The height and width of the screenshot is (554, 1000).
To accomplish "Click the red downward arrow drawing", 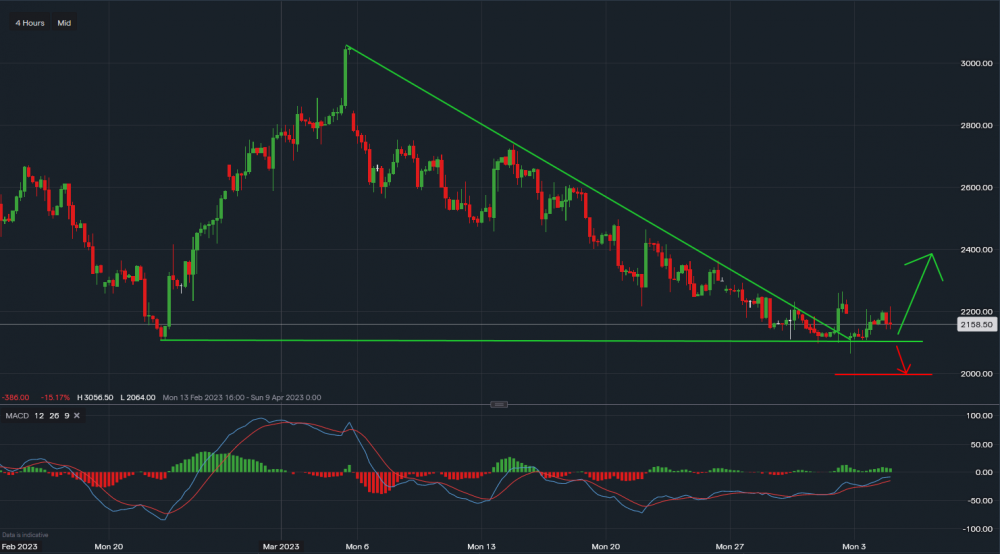I will [x=902, y=360].
